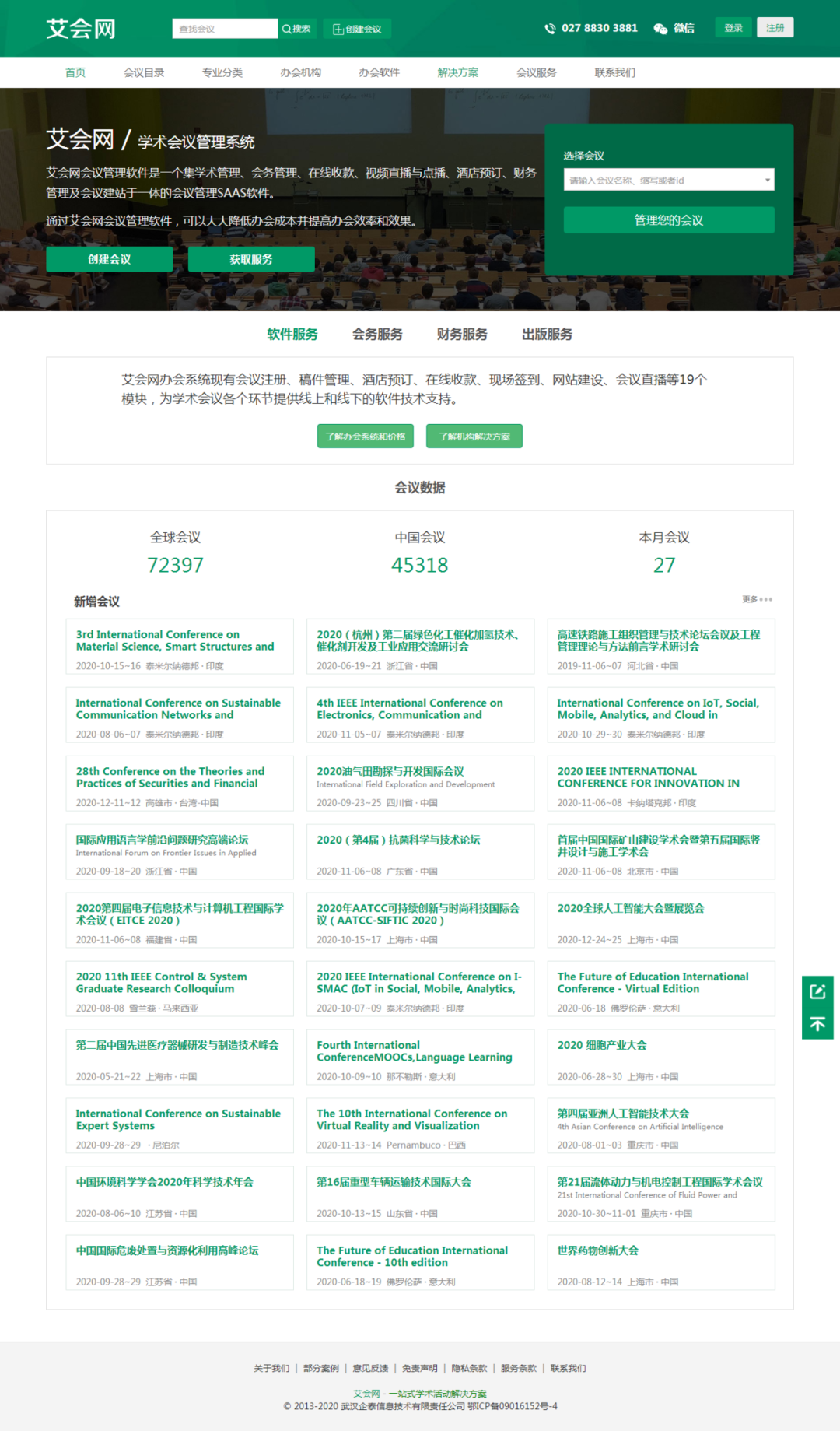
Task: Open the 高速铁路施工组织管理与技术论坛 conference link
Action: coord(659,640)
